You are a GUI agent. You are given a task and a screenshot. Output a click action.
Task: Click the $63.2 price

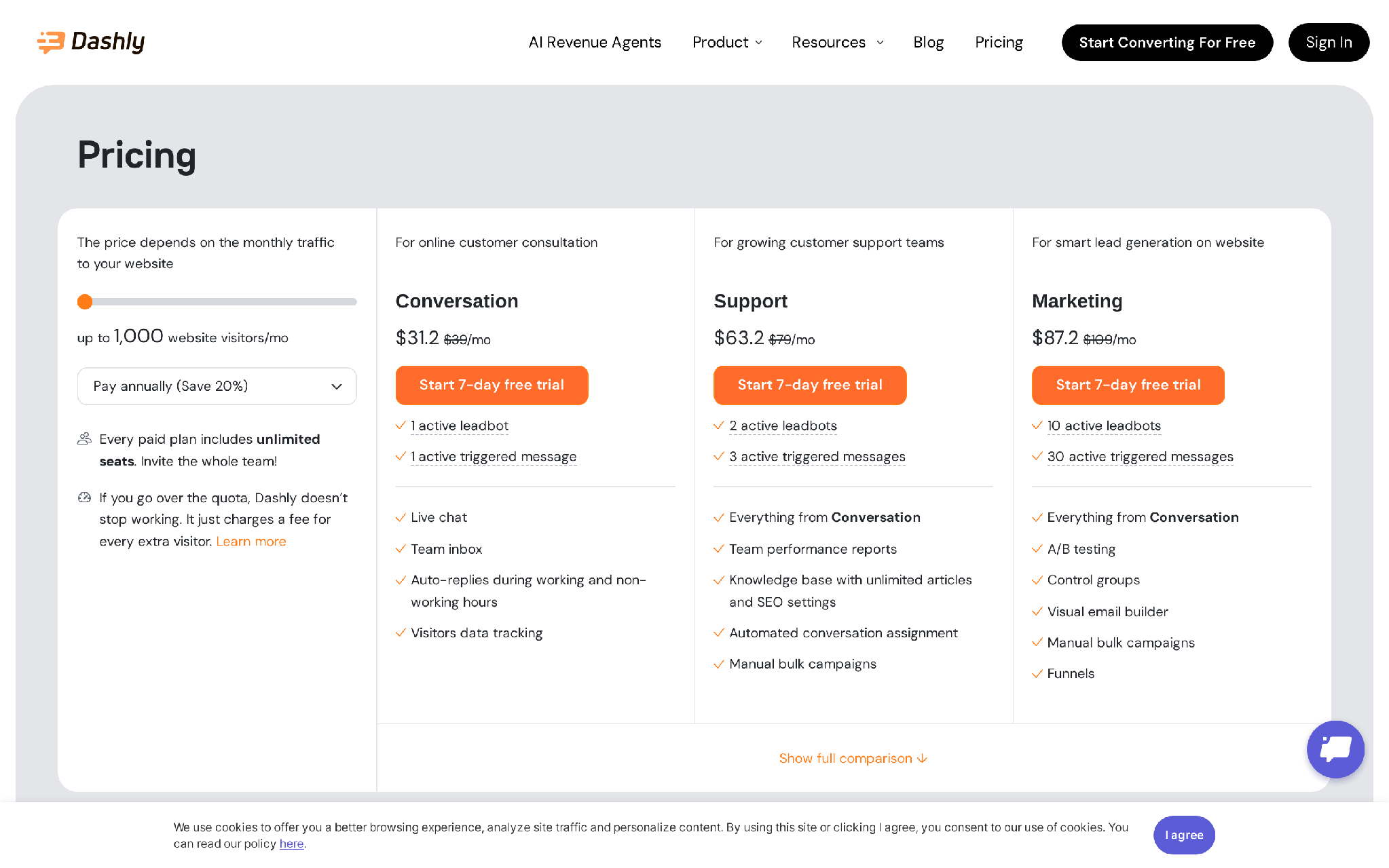coord(739,337)
